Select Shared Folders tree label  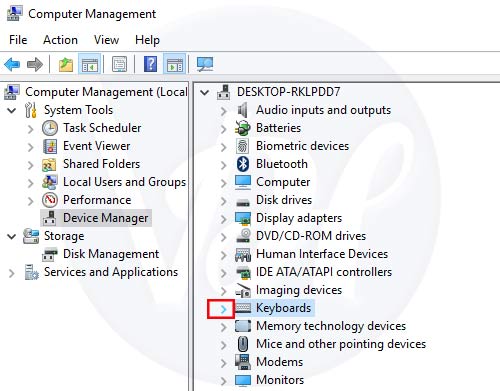point(101,164)
